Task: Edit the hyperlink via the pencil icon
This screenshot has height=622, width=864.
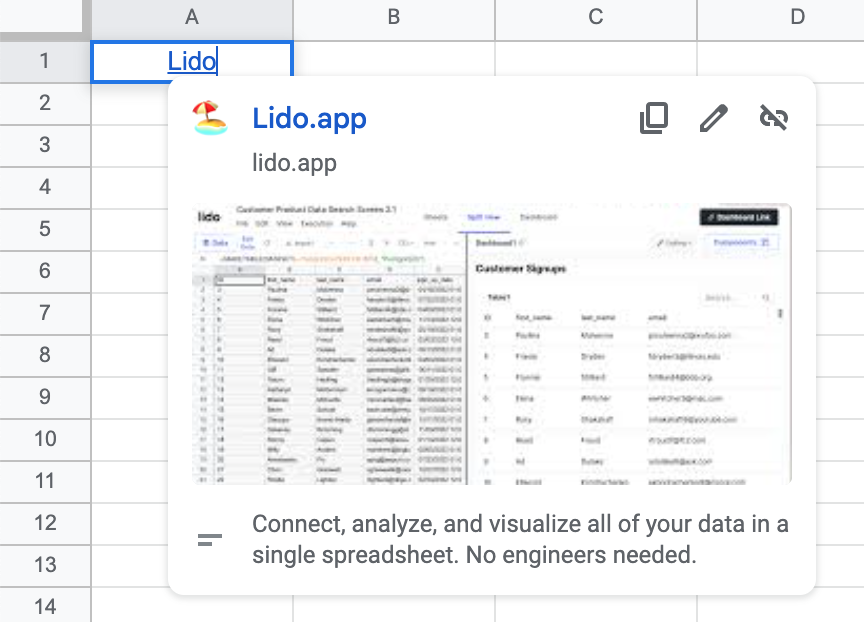Action: pyautogui.click(x=713, y=117)
